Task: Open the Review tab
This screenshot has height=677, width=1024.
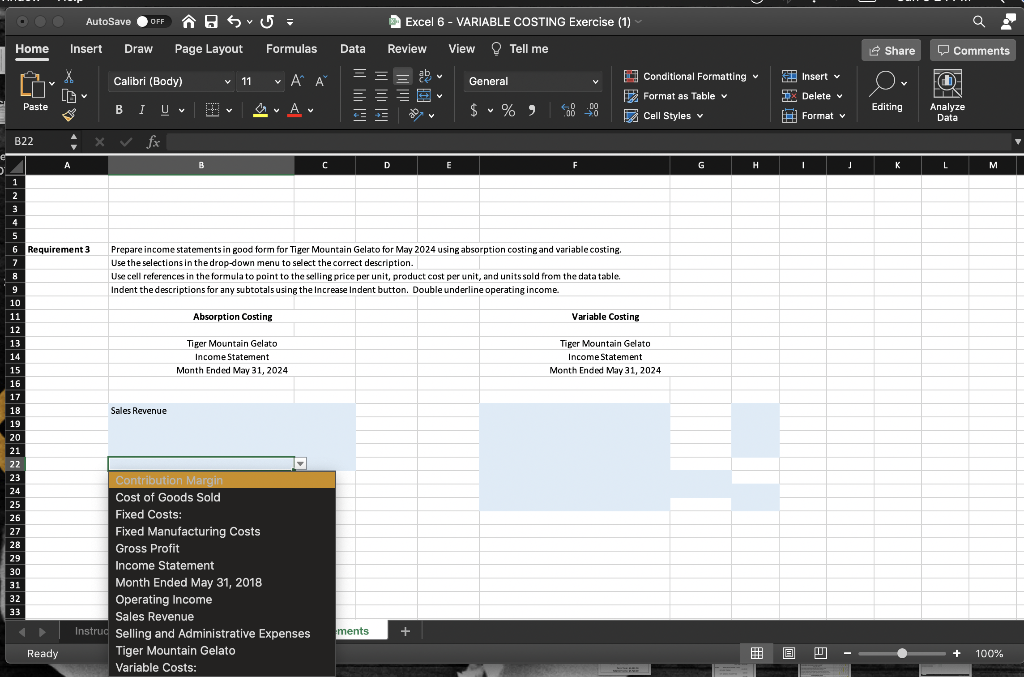Action: click(407, 49)
